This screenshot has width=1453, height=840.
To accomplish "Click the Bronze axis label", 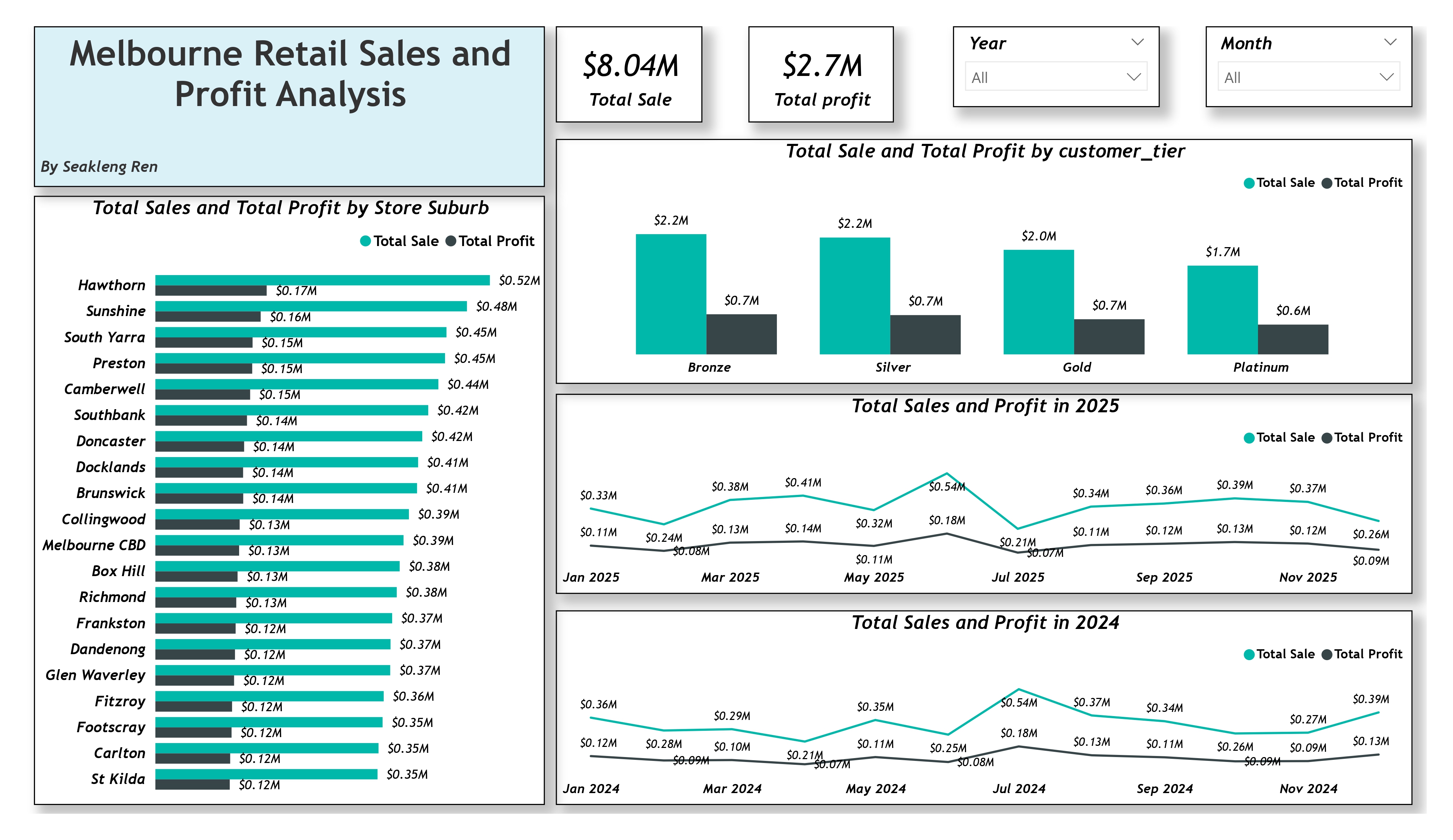I will (709, 367).
